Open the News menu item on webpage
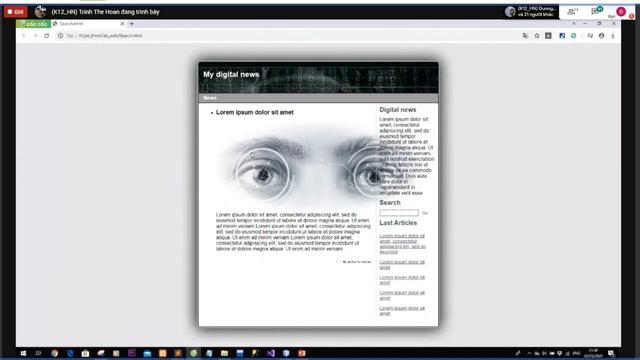Image resolution: width=640 pixels, height=360 pixels. click(210, 98)
